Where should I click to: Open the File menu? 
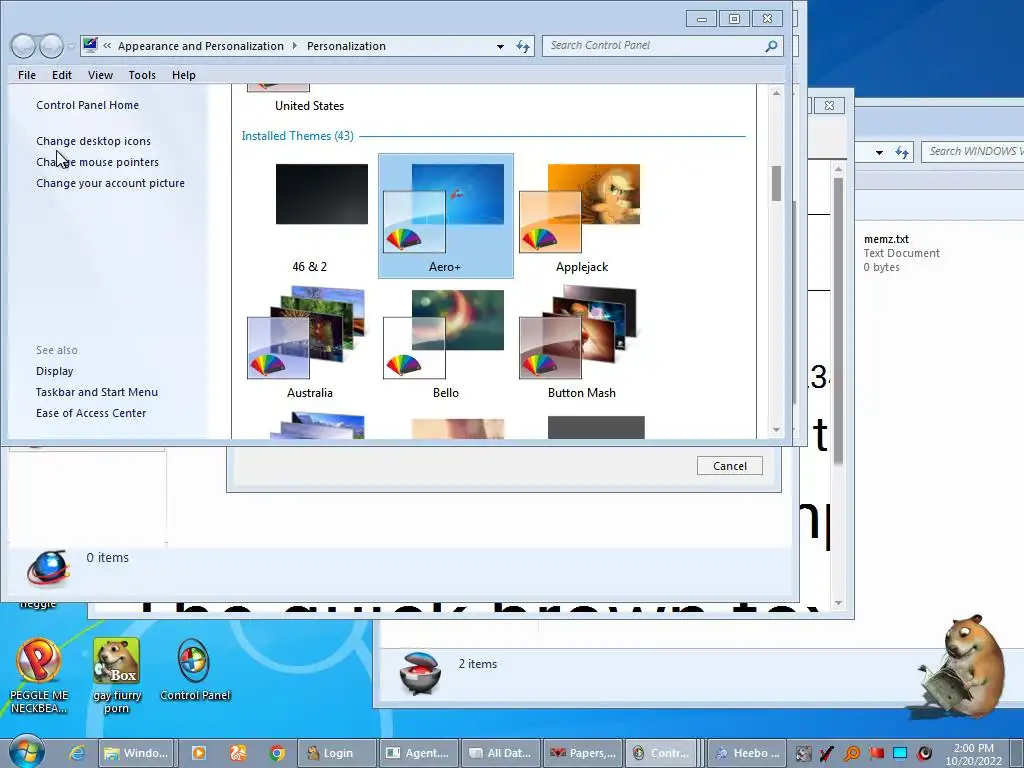click(27, 75)
